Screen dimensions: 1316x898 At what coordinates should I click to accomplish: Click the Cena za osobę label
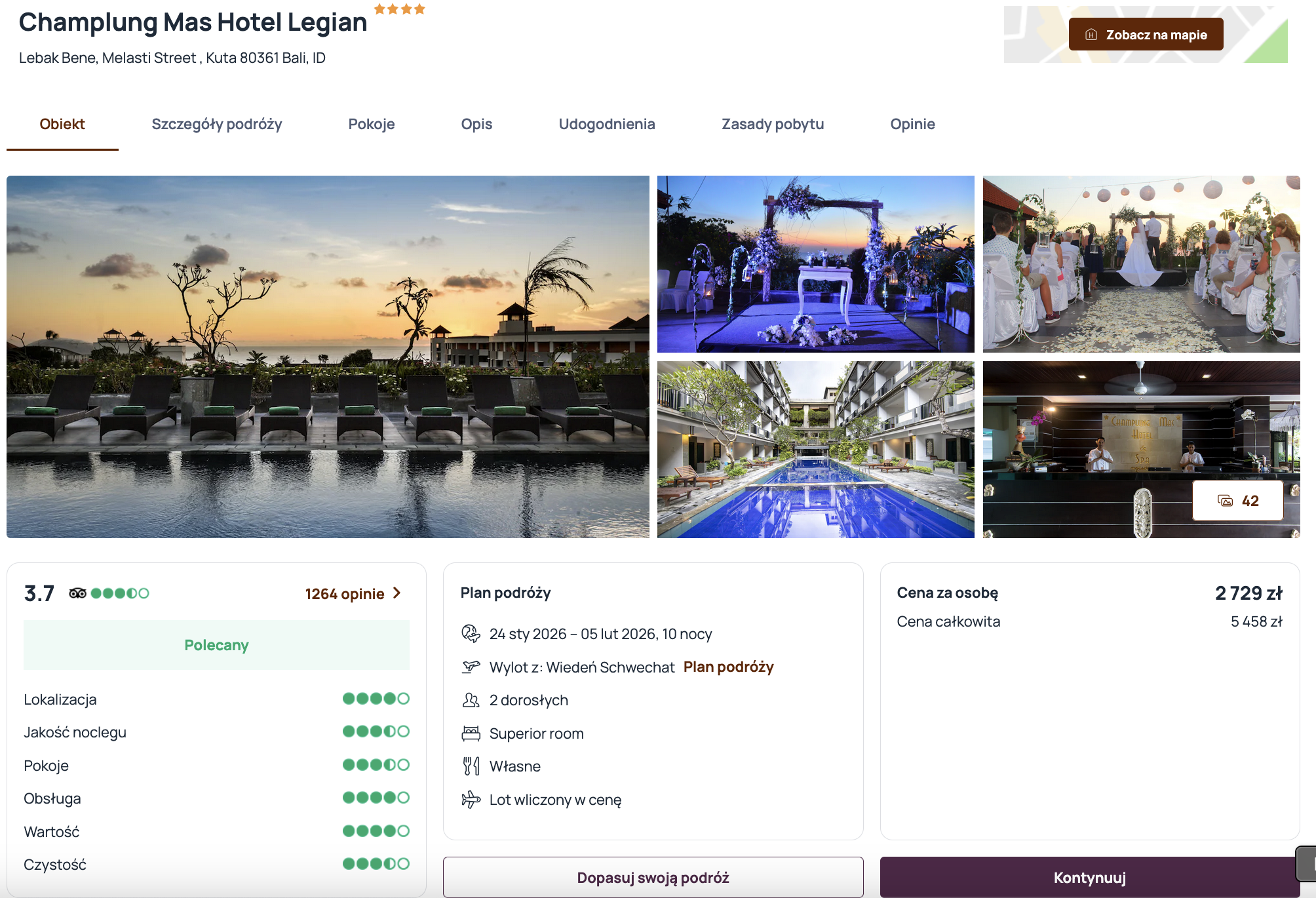point(947,593)
